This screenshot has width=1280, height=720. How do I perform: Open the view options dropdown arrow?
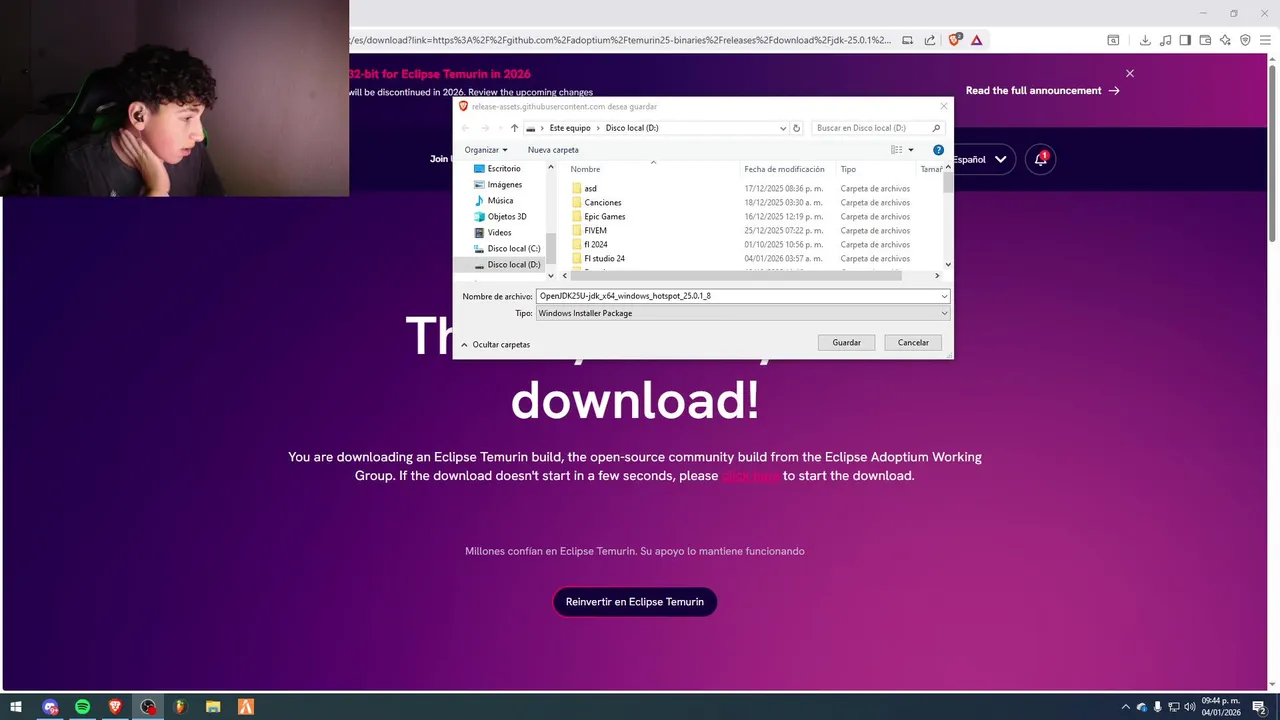point(911,150)
